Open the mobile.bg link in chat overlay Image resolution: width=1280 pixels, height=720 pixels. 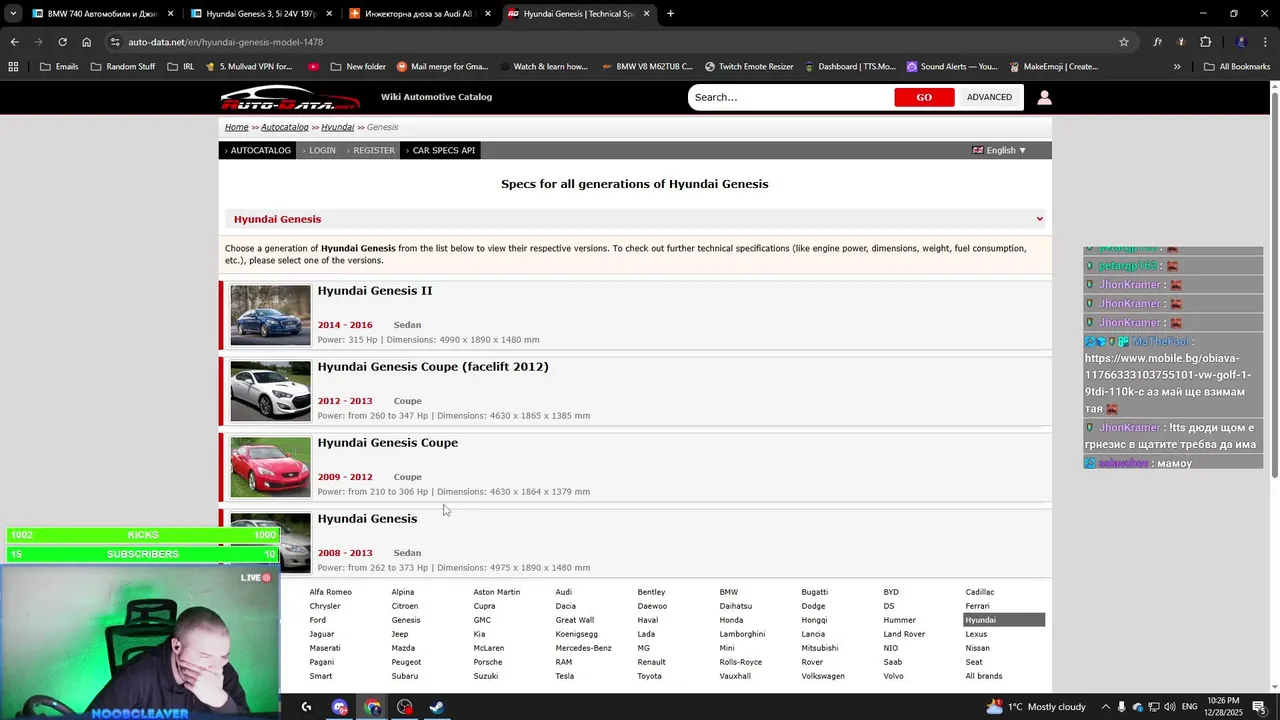[1167, 375]
